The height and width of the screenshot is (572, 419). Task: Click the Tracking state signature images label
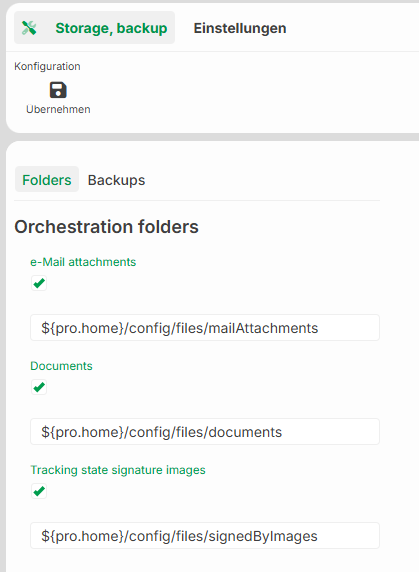(118, 470)
